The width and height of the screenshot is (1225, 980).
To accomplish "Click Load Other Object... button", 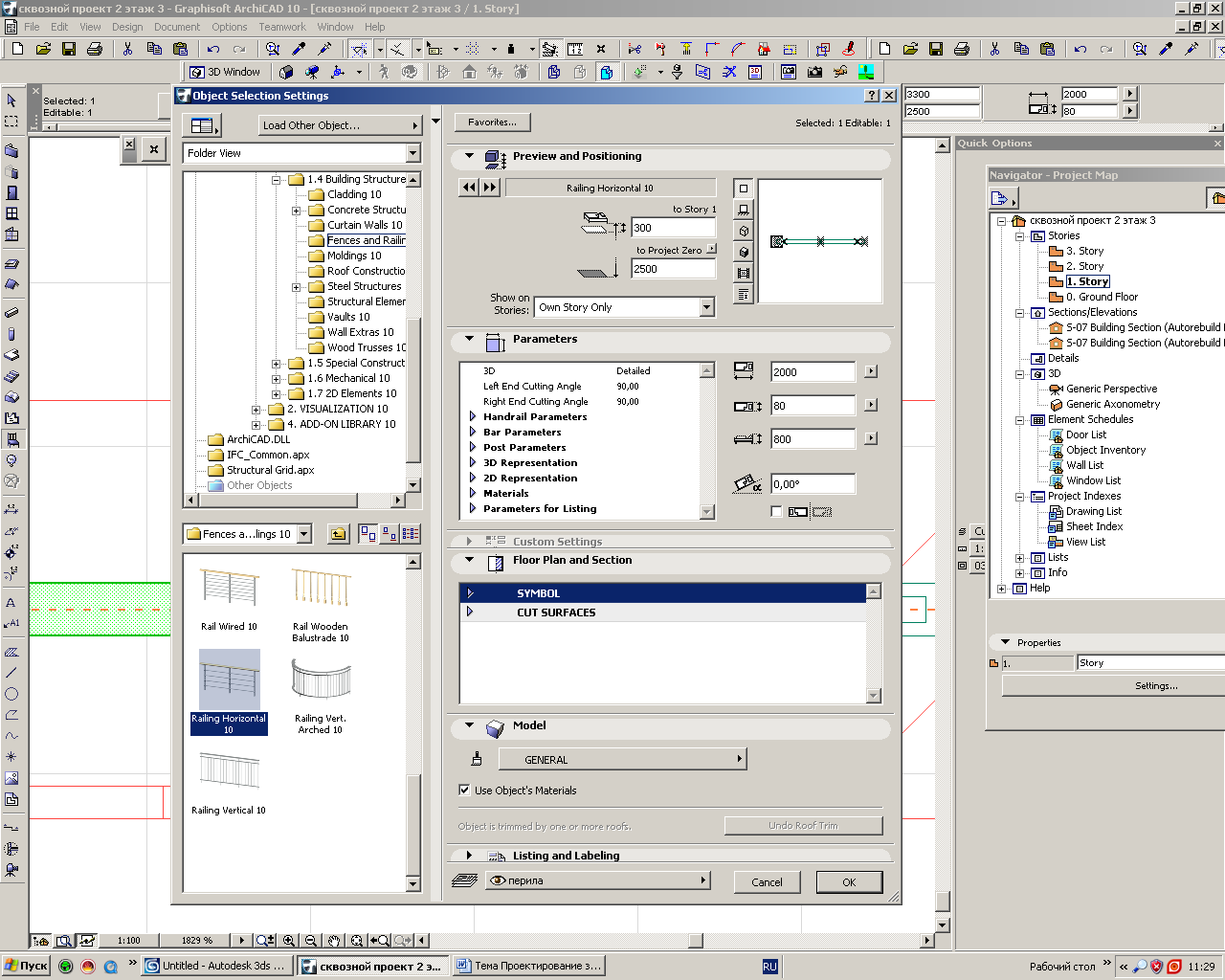I will click(x=340, y=125).
